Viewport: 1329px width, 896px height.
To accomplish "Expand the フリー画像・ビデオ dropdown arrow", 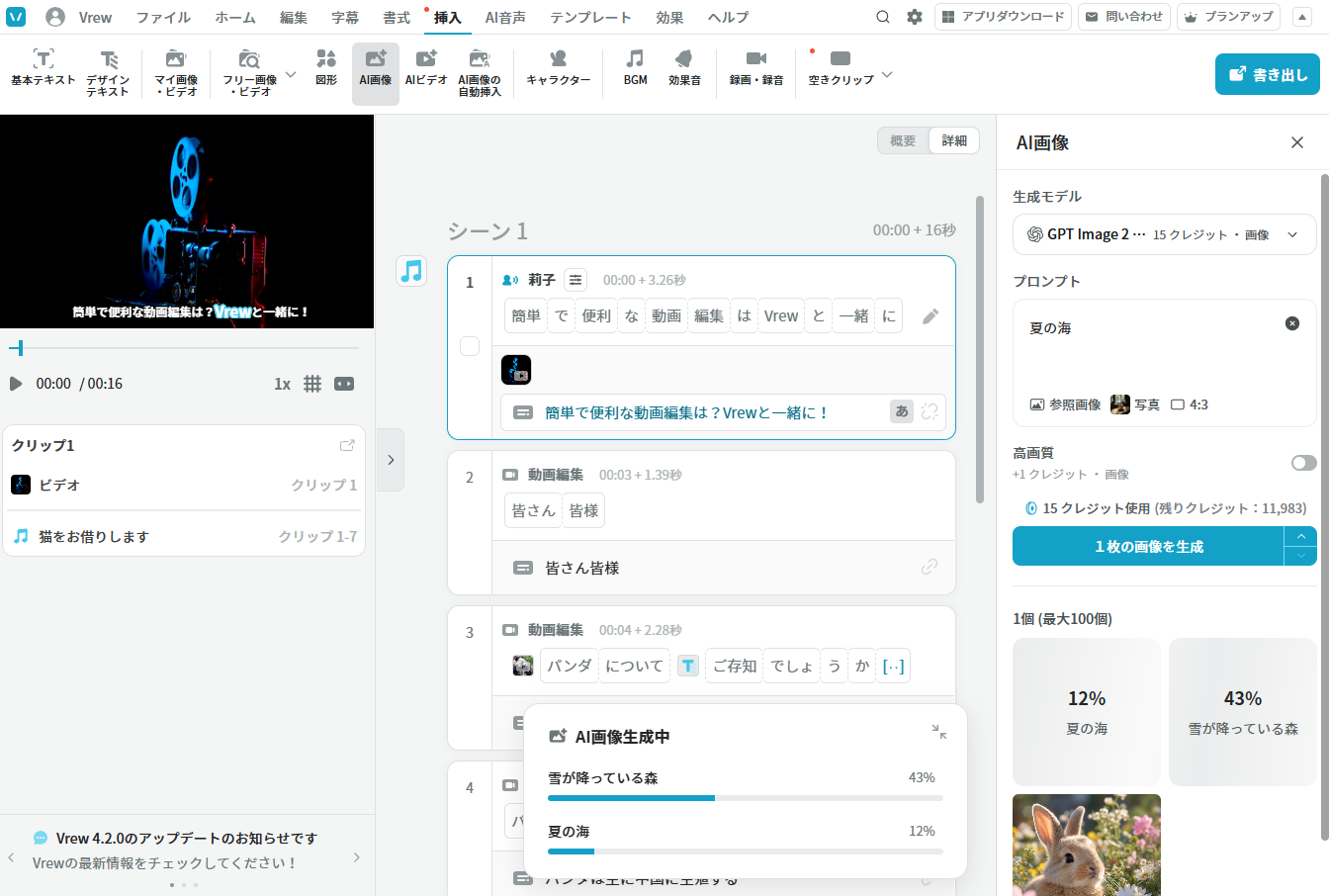I will tap(291, 74).
